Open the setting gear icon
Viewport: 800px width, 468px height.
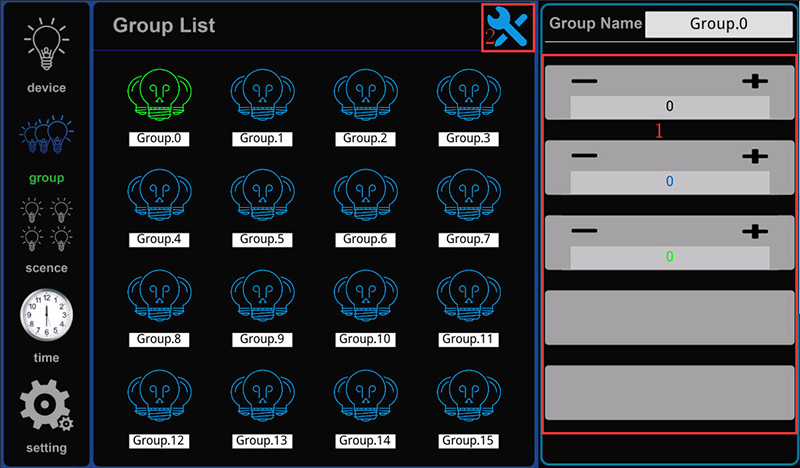pyautogui.click(x=46, y=405)
